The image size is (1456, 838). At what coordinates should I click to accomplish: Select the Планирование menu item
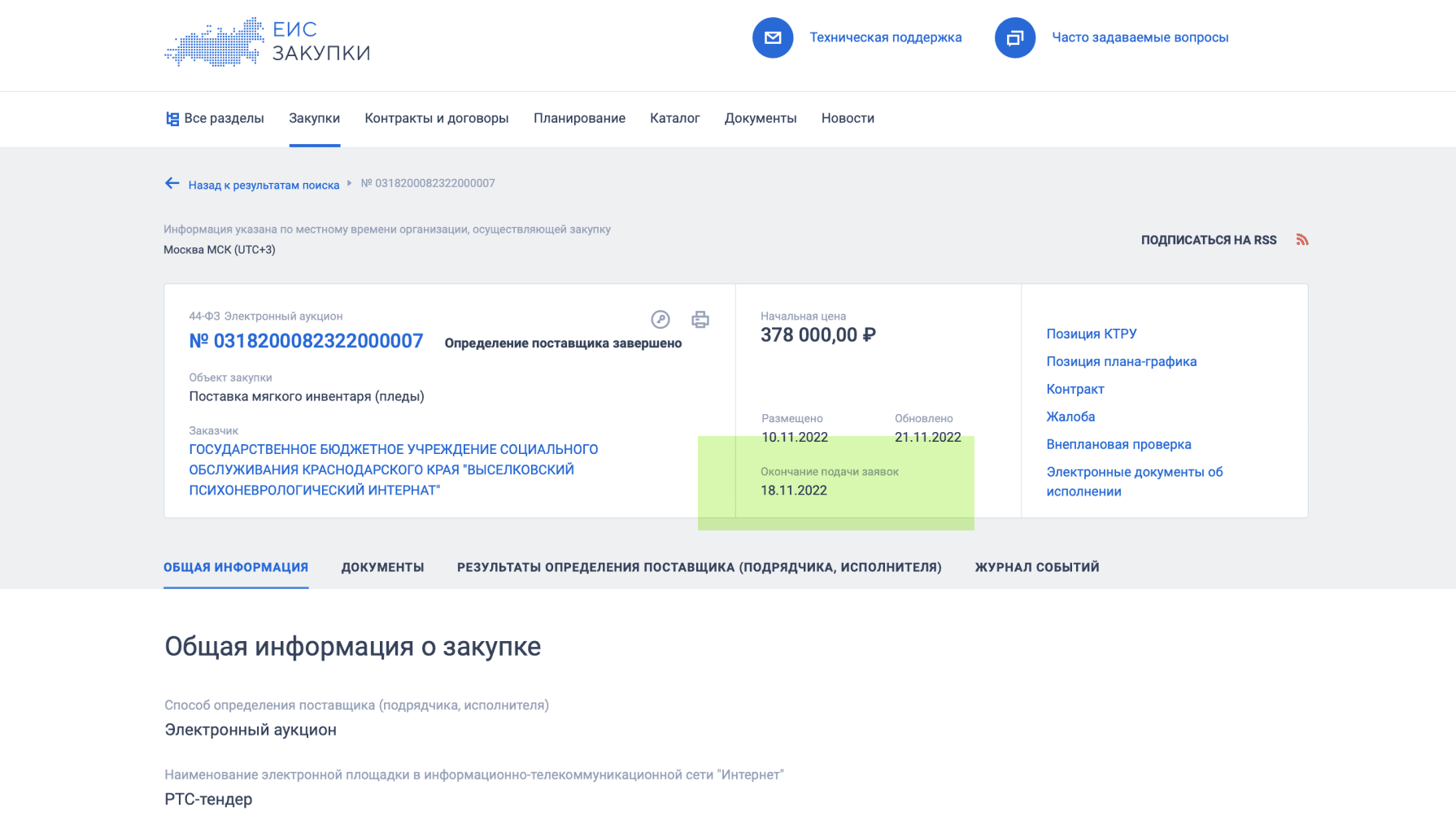pos(579,119)
